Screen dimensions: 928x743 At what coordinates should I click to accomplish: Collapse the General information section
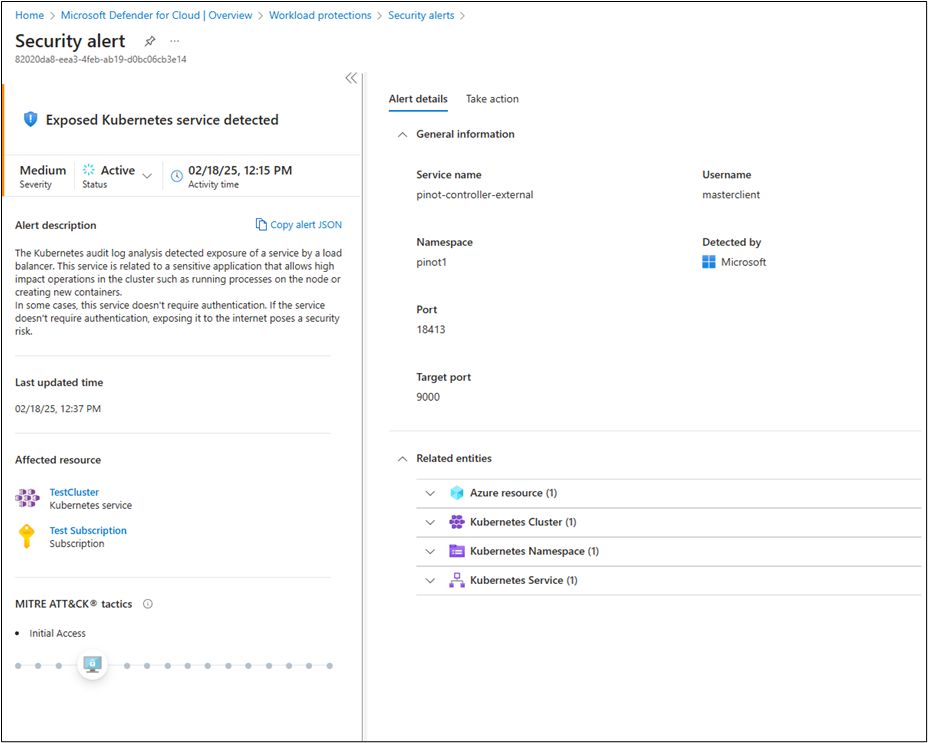(402, 134)
